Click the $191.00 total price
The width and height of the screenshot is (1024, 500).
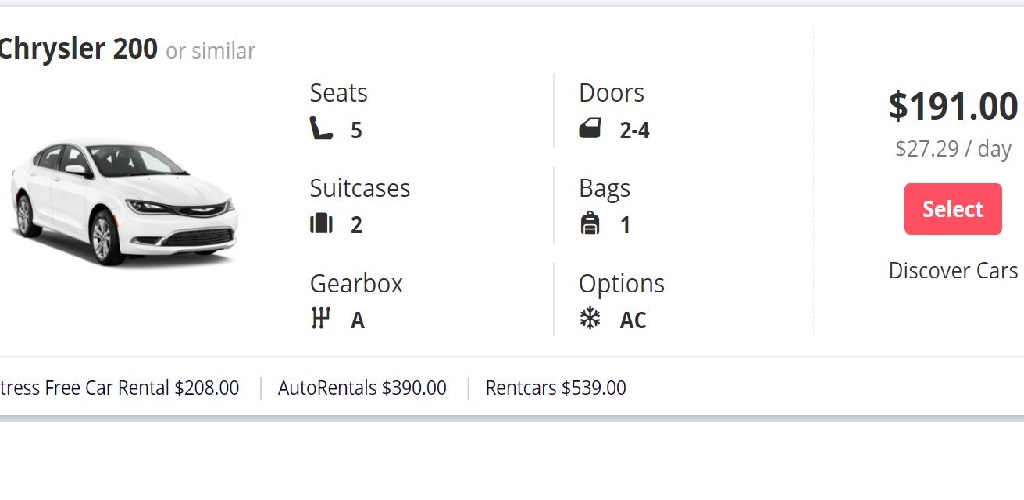coord(953,106)
